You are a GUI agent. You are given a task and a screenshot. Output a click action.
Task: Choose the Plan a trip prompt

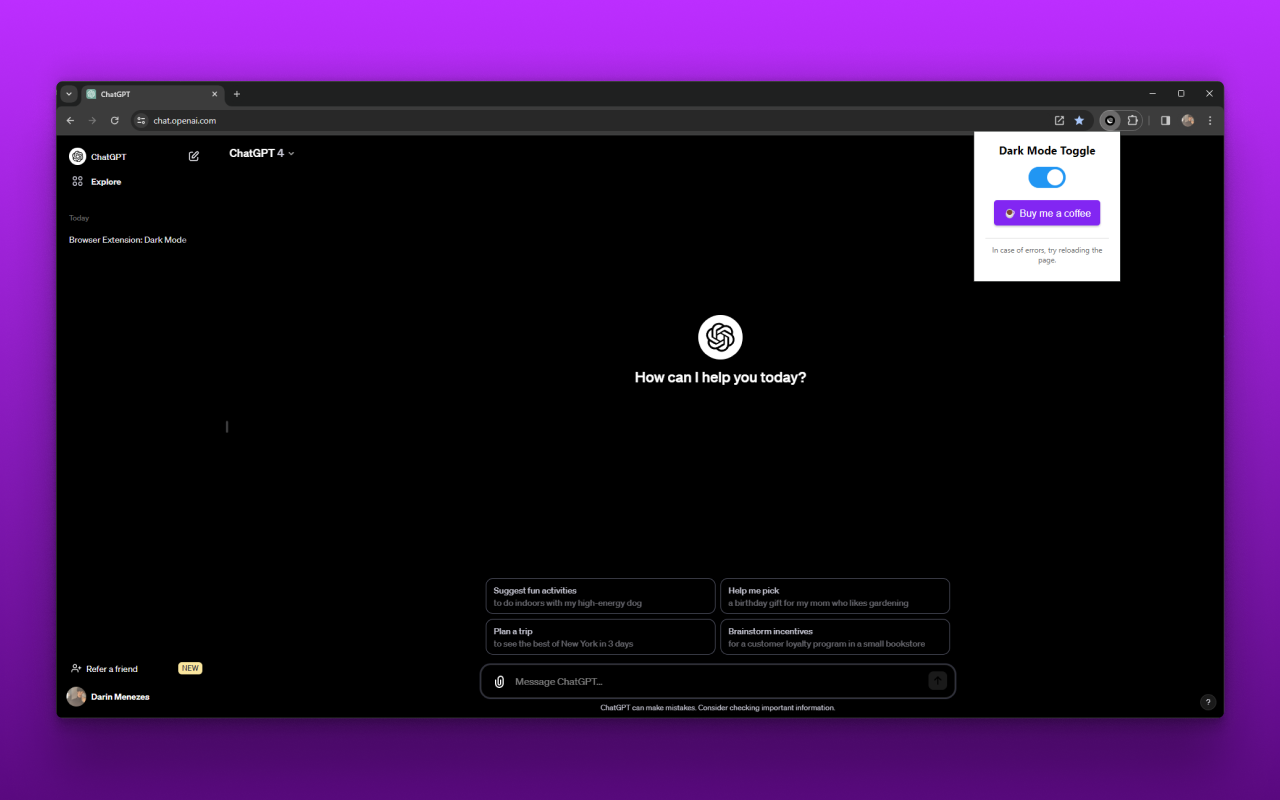(x=600, y=637)
